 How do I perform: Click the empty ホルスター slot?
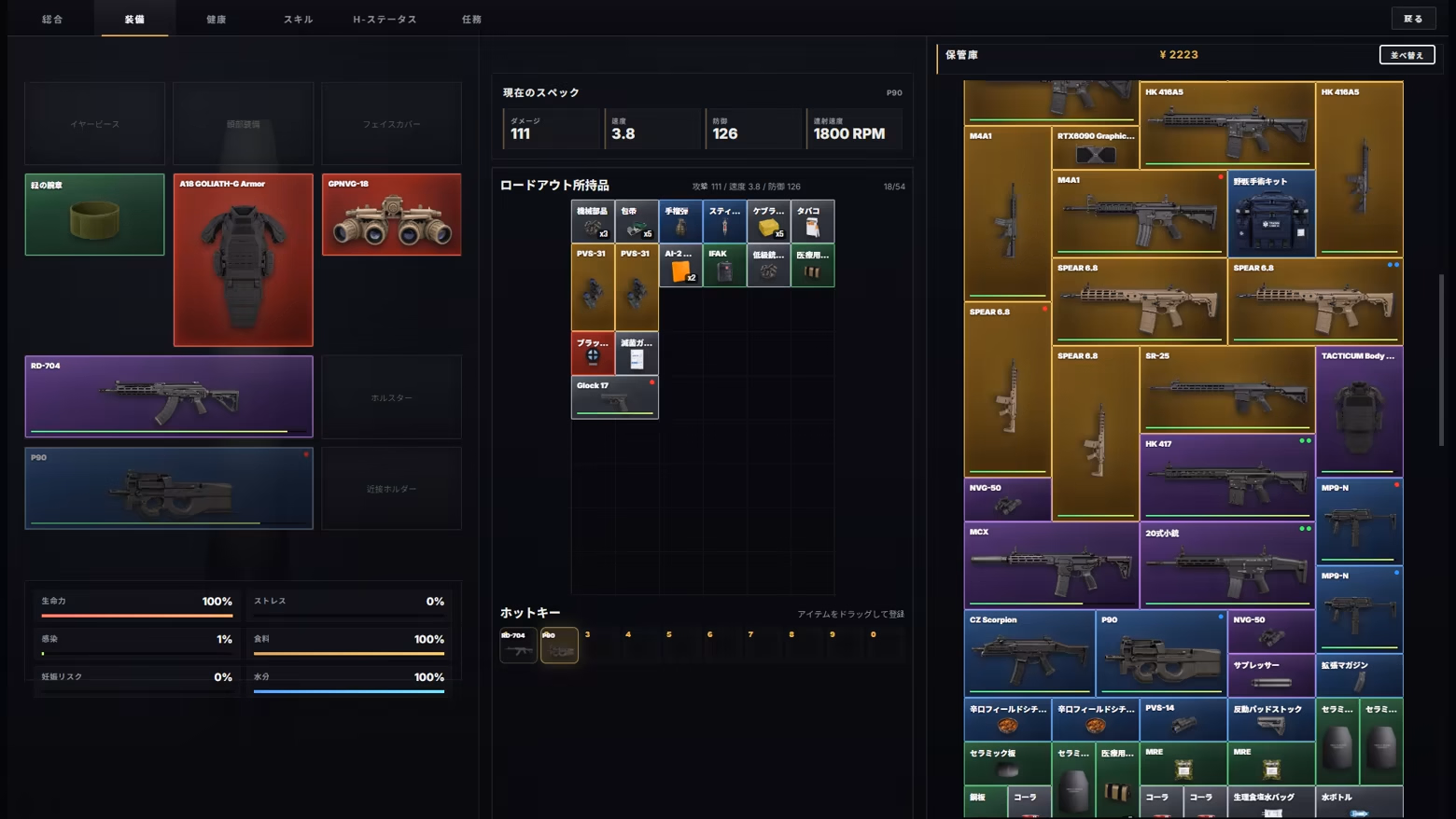pyautogui.click(x=392, y=397)
